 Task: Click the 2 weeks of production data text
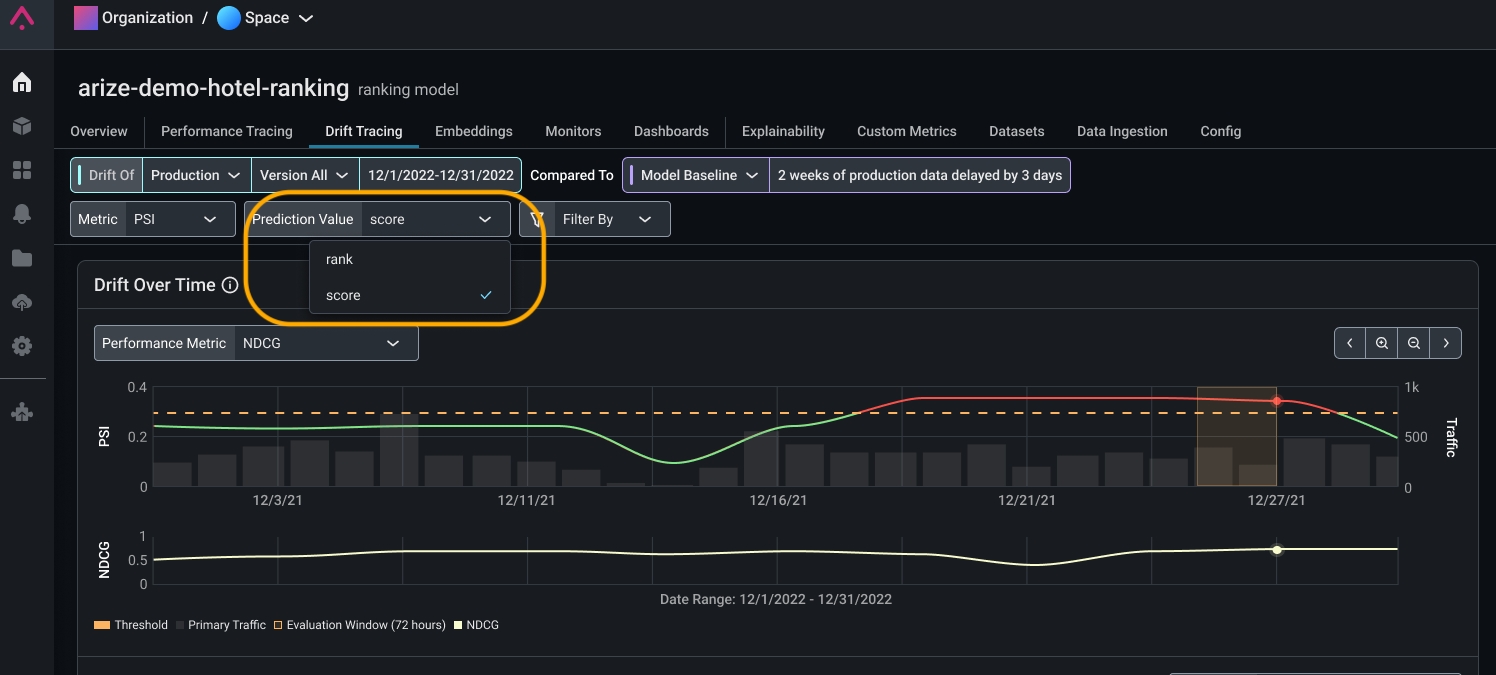[920, 175]
